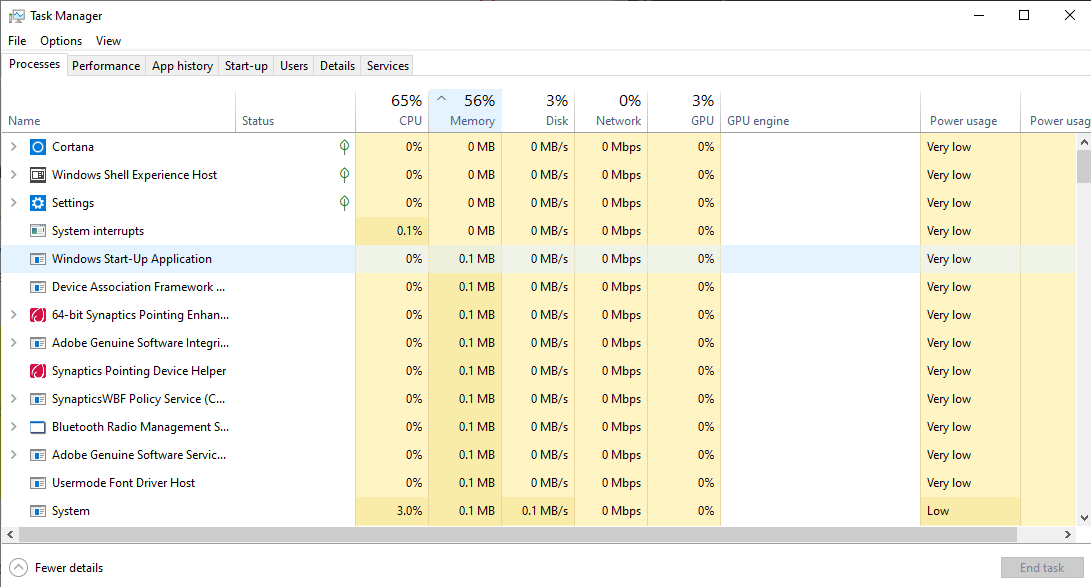Click the Cortana suspended leaf status icon
Image resolution: width=1091 pixels, height=587 pixels.
[344, 147]
